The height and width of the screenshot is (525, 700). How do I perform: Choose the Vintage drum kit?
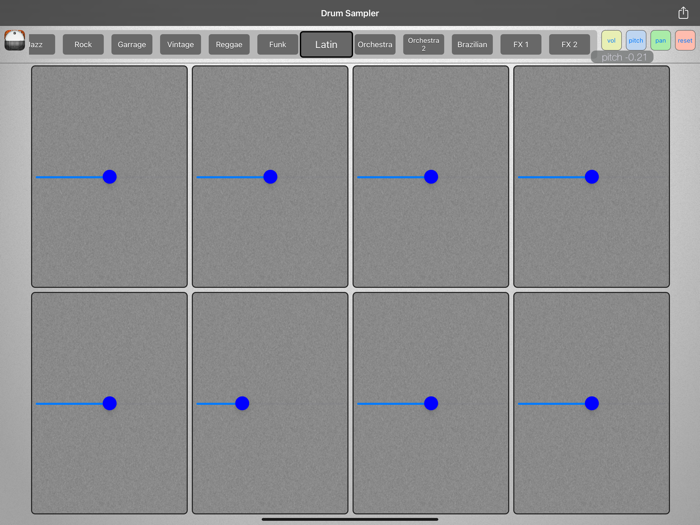coord(180,45)
